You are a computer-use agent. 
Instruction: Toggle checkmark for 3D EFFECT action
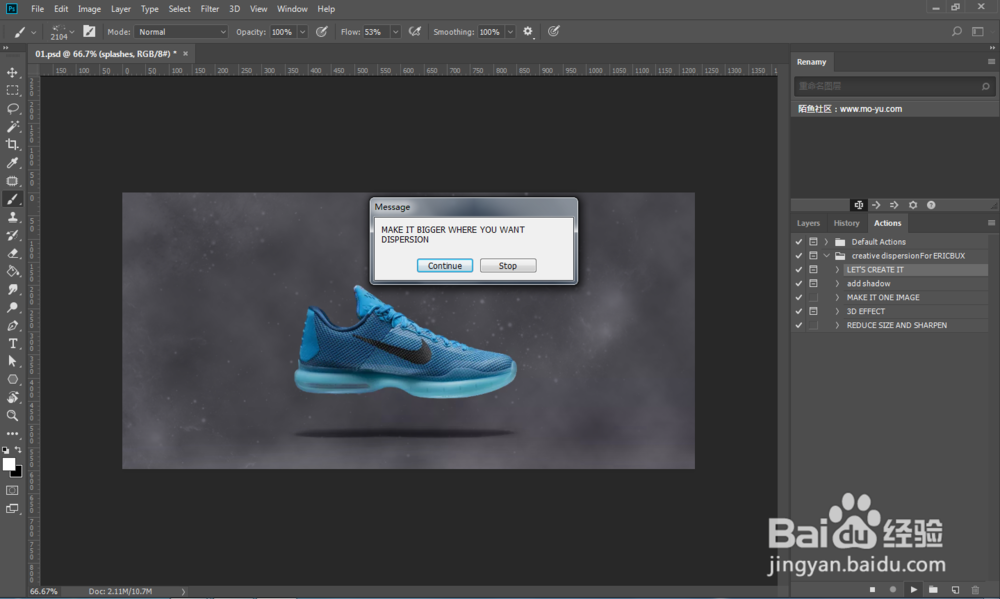pyautogui.click(x=798, y=311)
